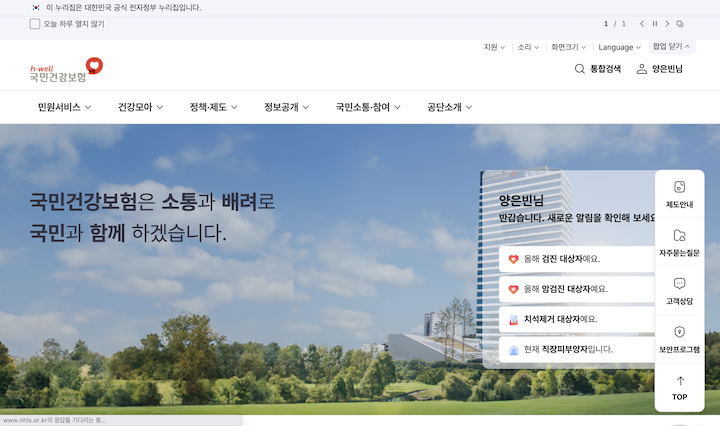
Task: Open the 화면크기 dropdown
Action: pyautogui.click(x=568, y=47)
